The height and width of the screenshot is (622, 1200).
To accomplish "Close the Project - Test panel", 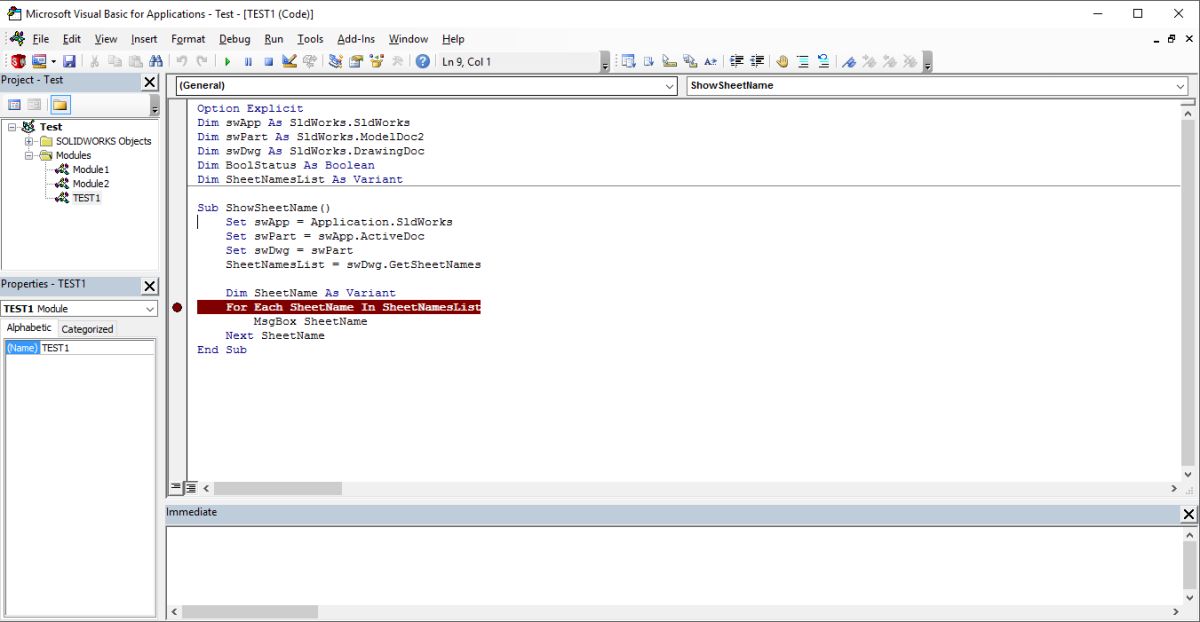I will coord(150,82).
